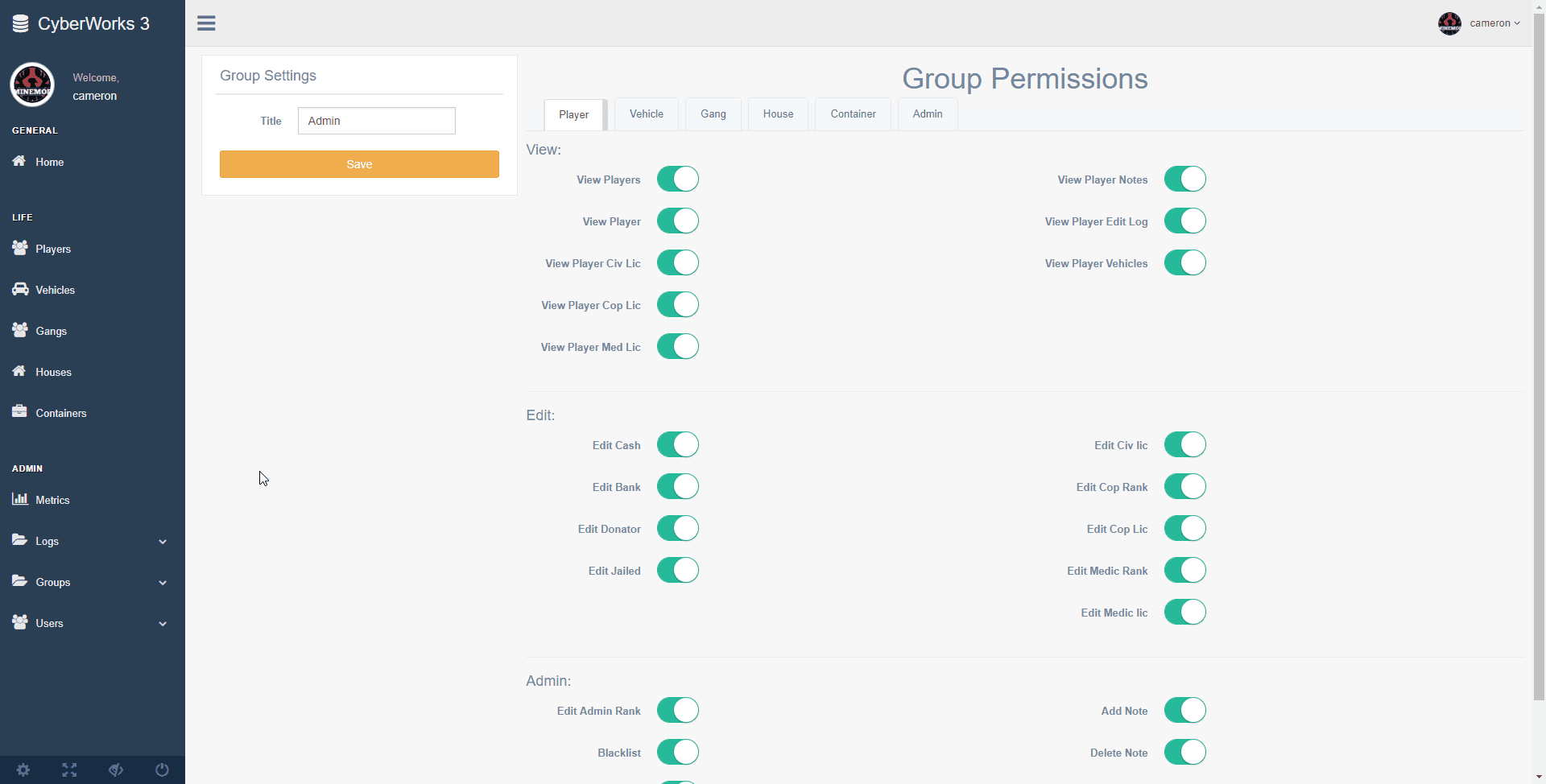Turn off the Edit Cash toggle
Image resolution: width=1546 pixels, height=784 pixels.
click(x=678, y=444)
